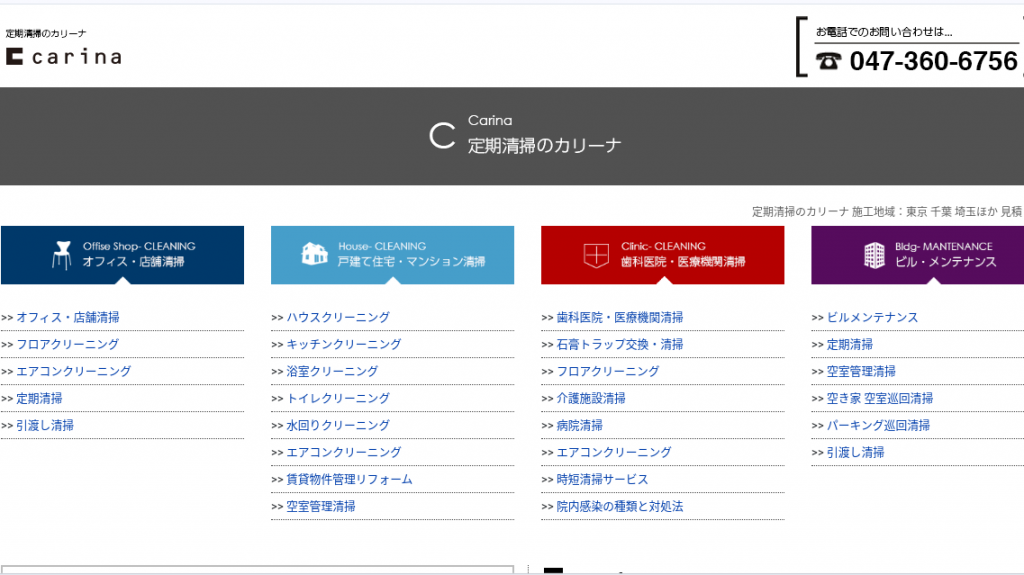
Task: Click the house icon on House-CLEANING banner
Action: pos(314,254)
